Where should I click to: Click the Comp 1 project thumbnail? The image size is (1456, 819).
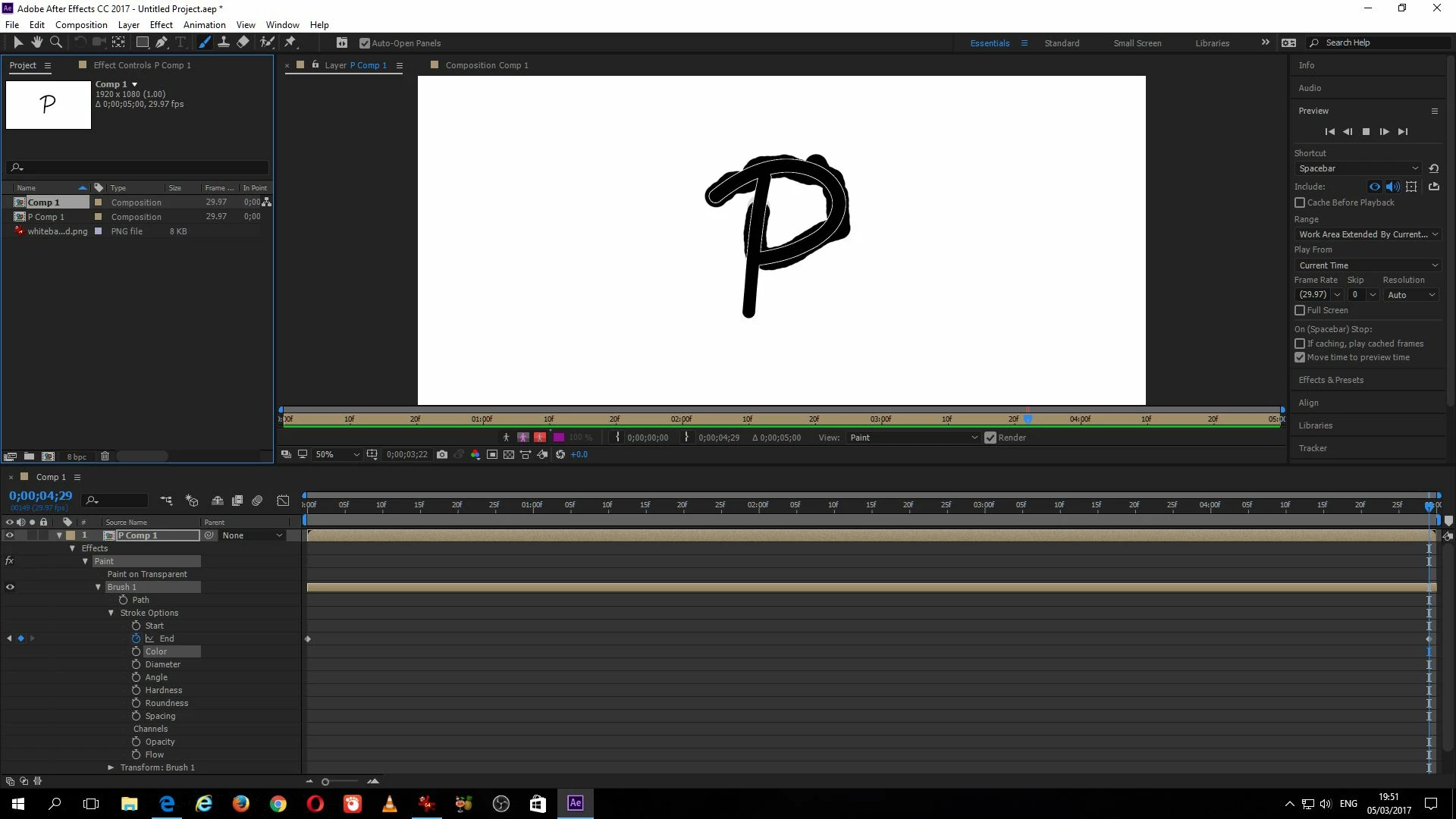pyautogui.click(x=48, y=105)
